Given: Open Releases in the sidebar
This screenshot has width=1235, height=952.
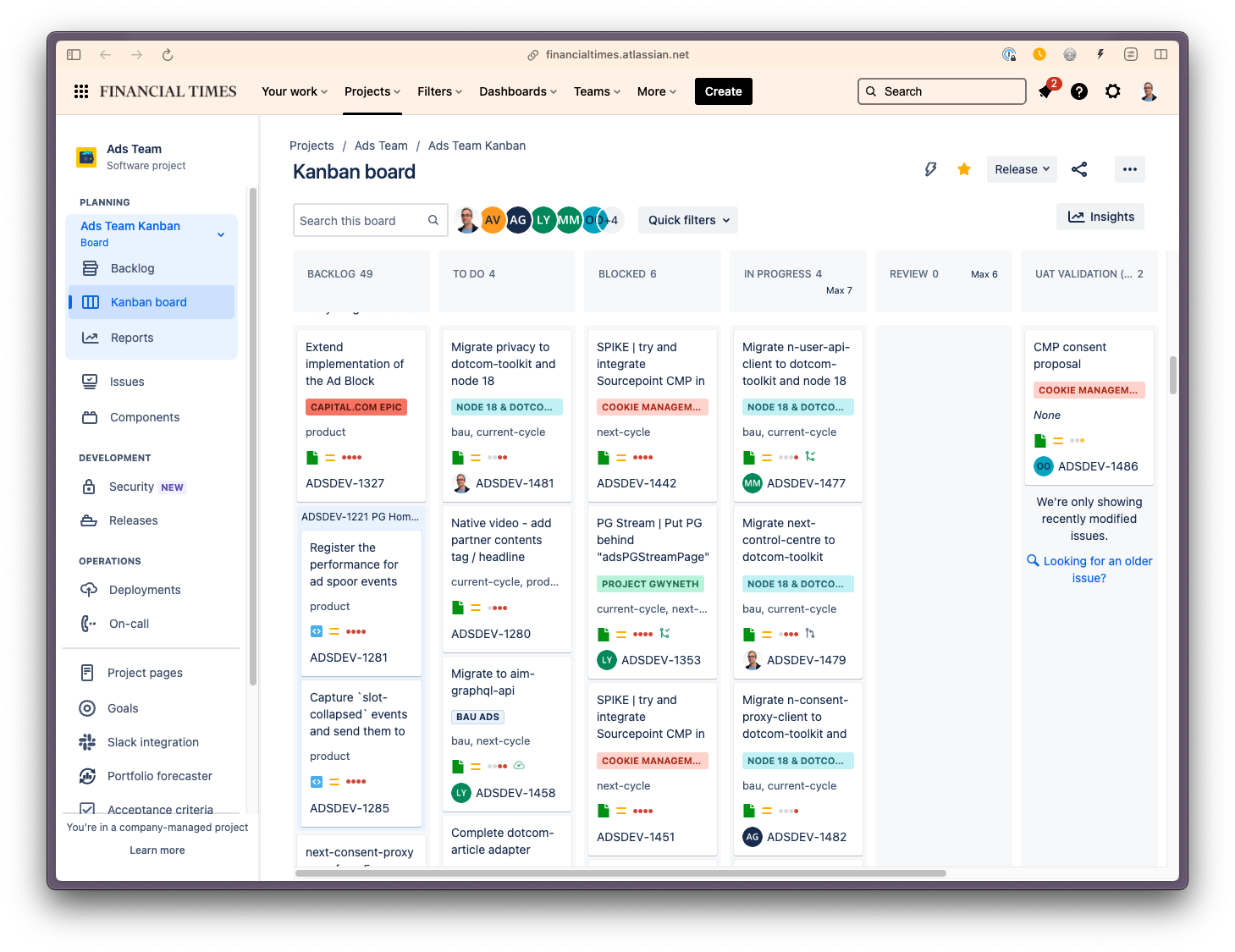Looking at the screenshot, I should tap(152, 520).
